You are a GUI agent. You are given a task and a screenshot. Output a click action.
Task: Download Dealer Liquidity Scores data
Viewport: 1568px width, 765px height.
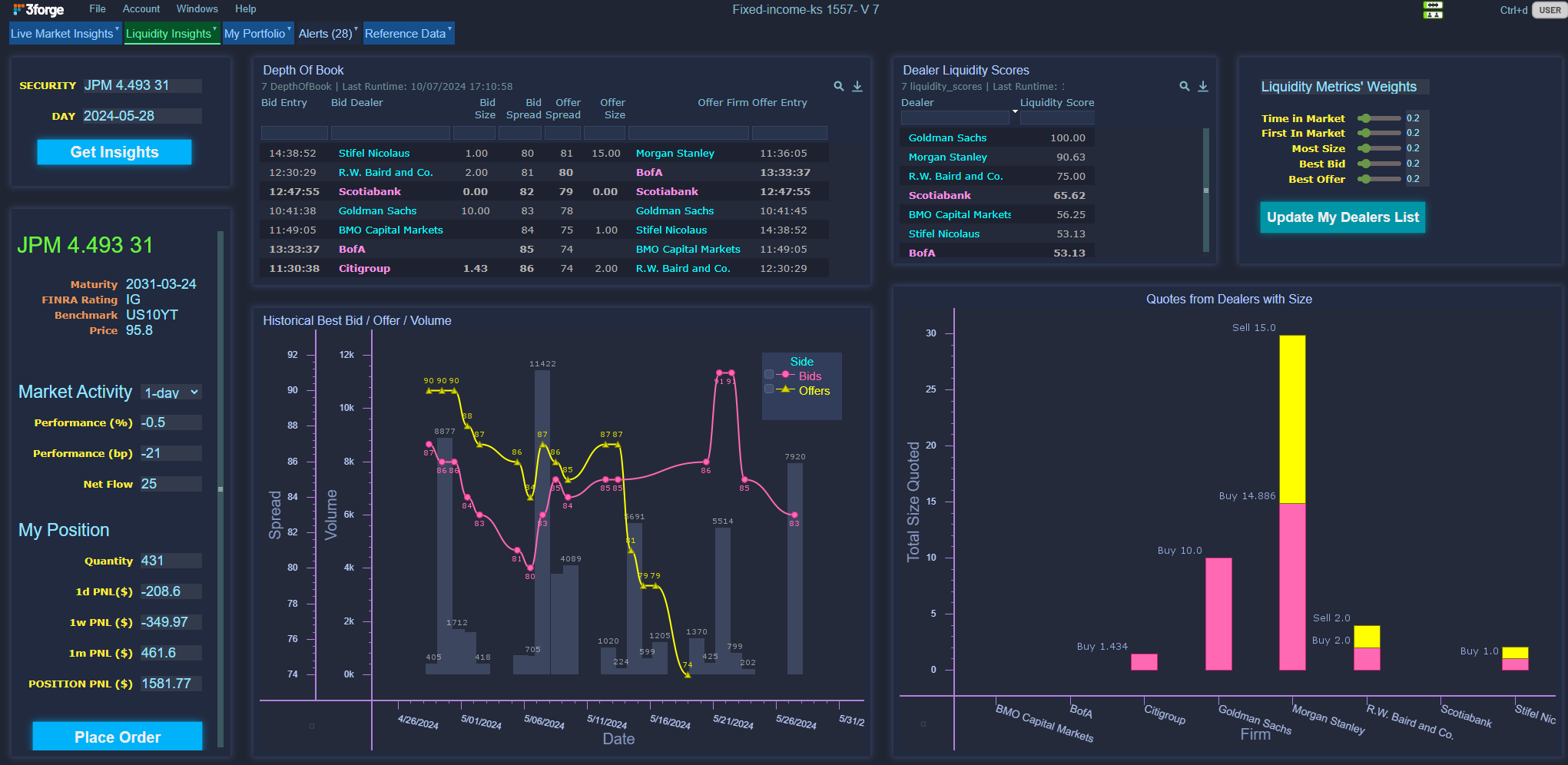point(1203,87)
